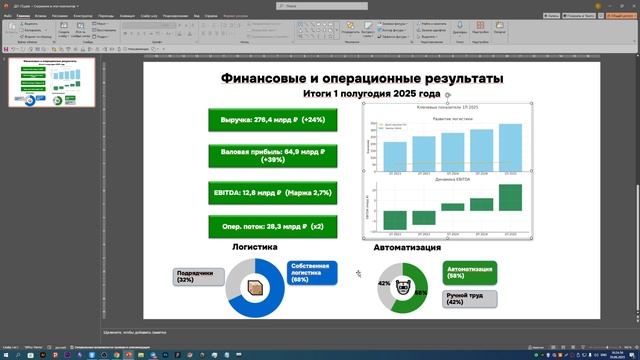Toggle text shadow formatting
Screen dimensions: 640x360
pos(144,33)
